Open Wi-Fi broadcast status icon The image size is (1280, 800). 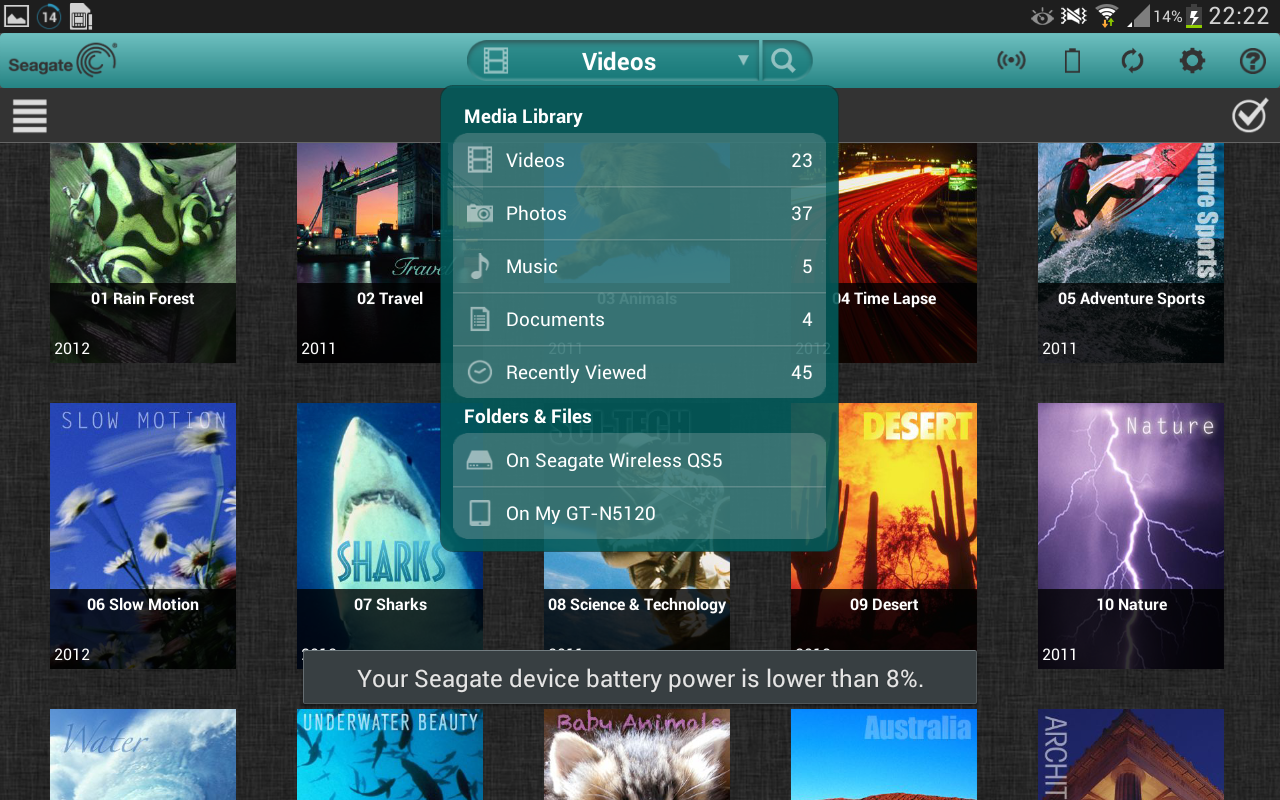pyautogui.click(x=1011, y=61)
